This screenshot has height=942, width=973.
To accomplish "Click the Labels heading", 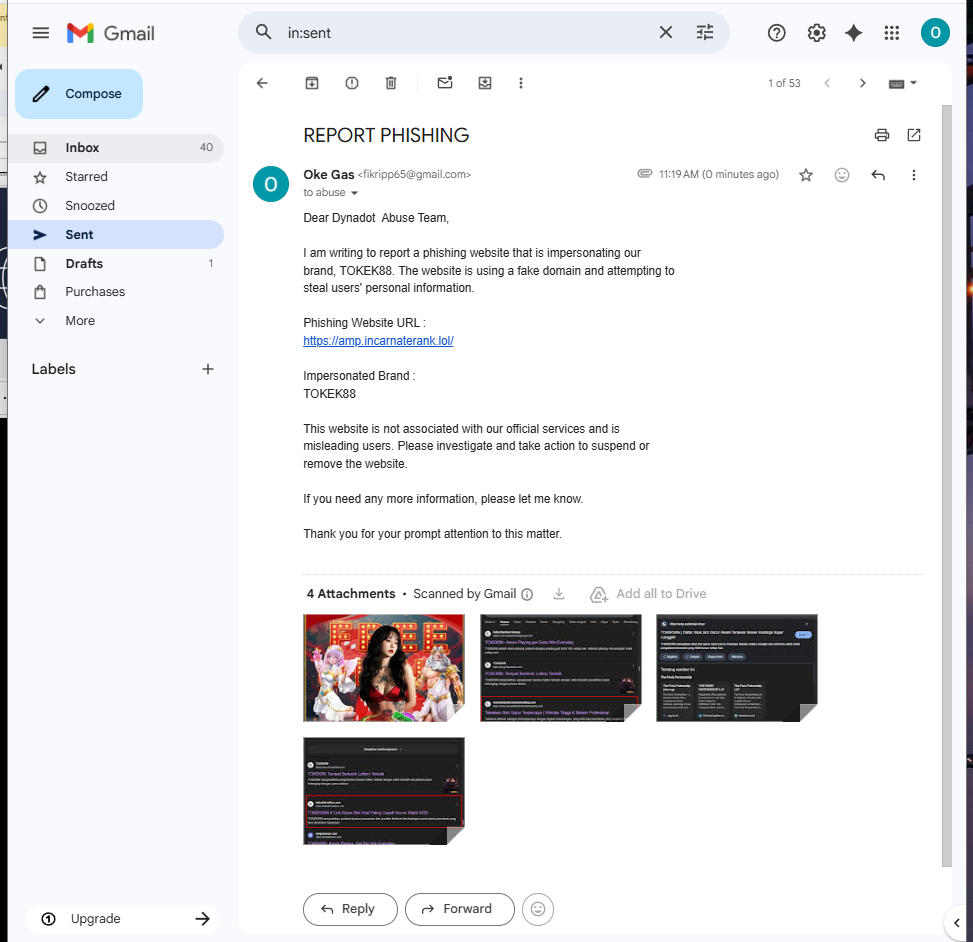I will [53, 369].
